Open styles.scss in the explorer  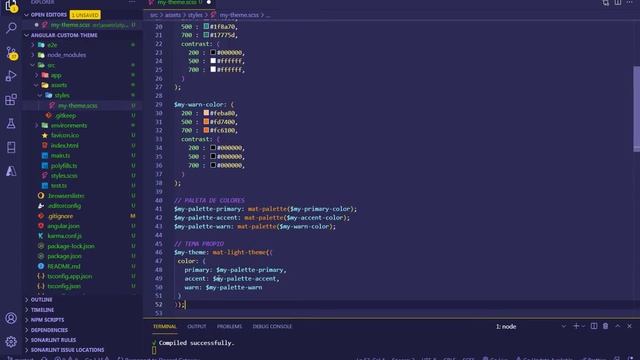(64, 176)
